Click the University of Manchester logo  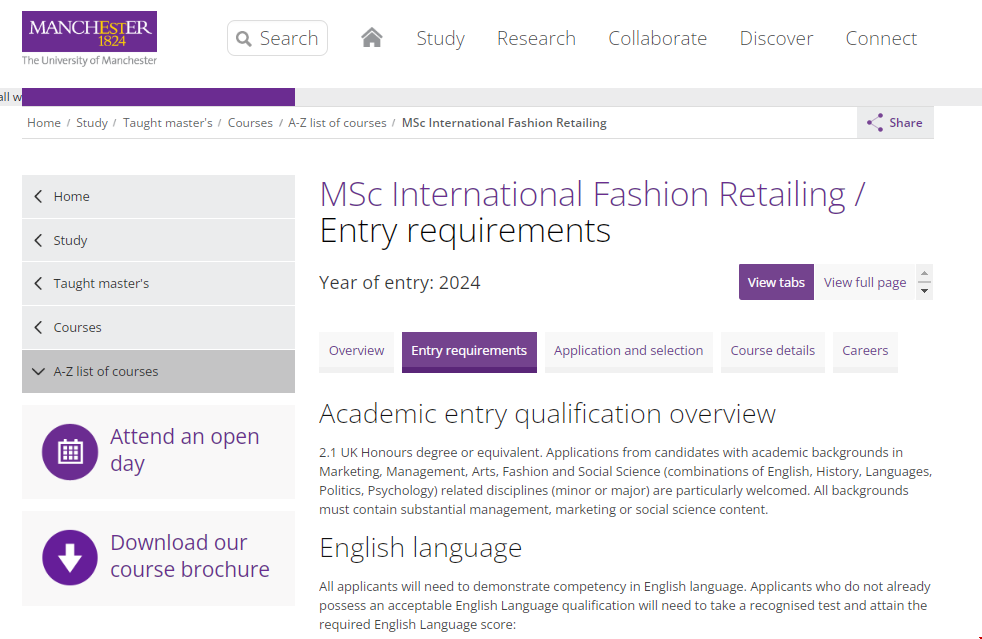(x=89, y=37)
